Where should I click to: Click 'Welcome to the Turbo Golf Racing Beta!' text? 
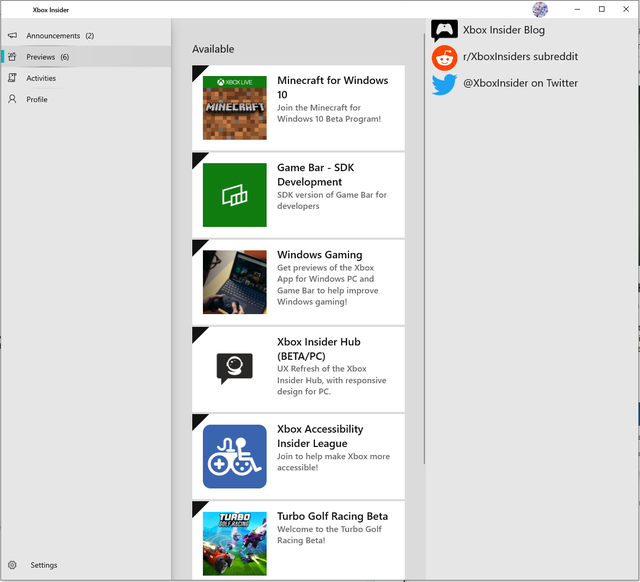click(329, 535)
